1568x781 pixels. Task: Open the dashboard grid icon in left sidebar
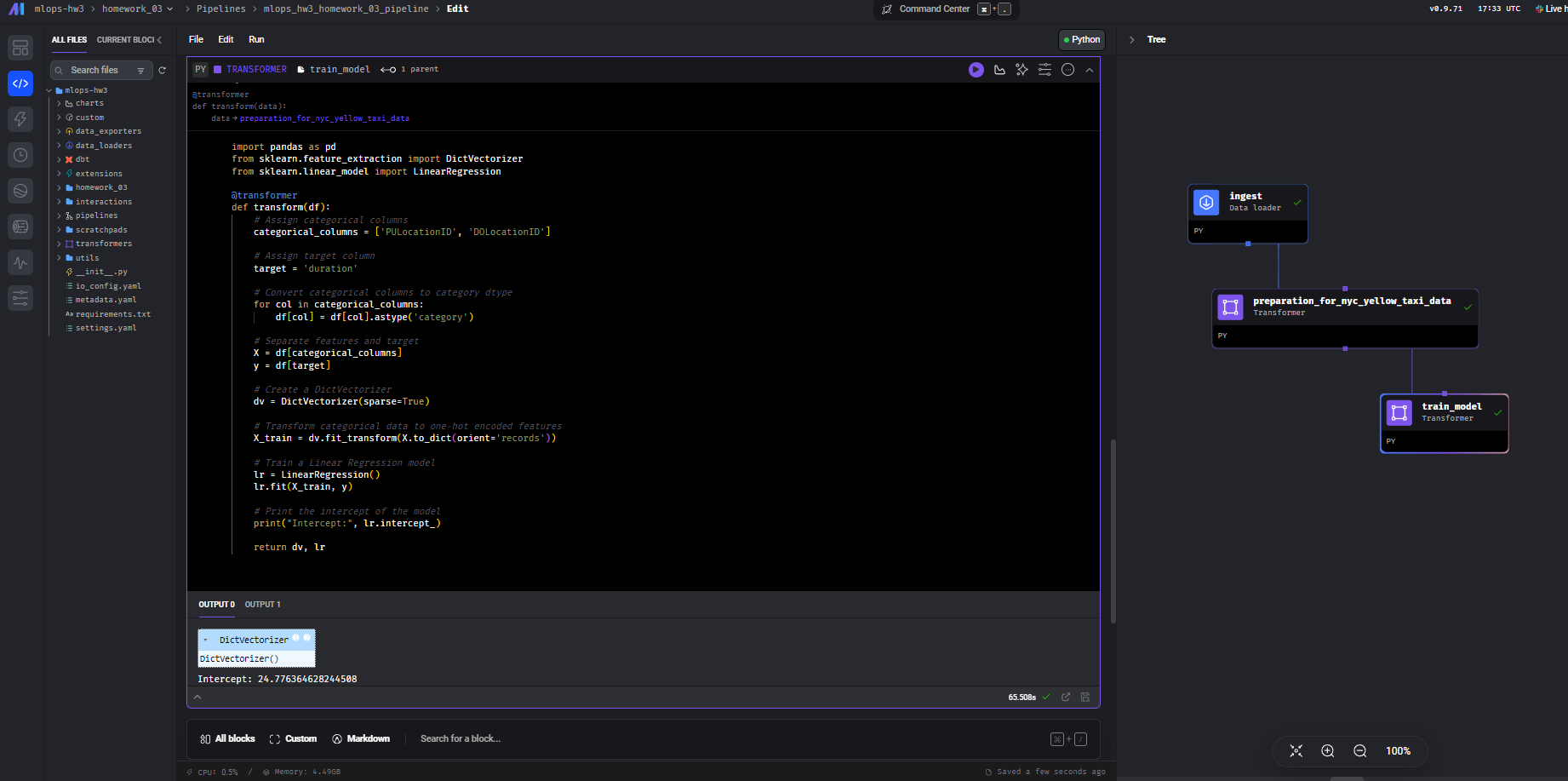coord(20,48)
